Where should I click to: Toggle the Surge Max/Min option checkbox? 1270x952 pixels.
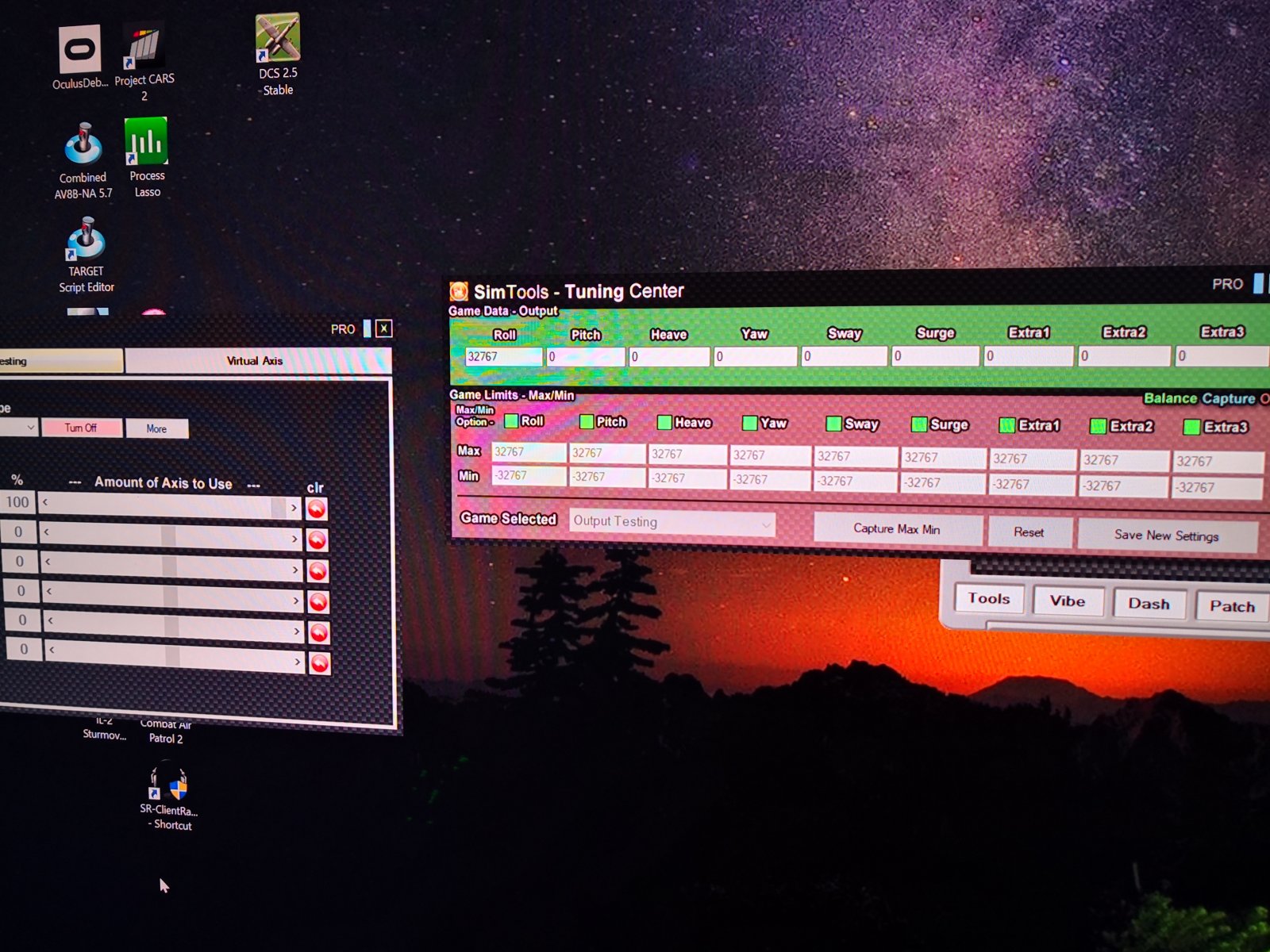pos(919,424)
